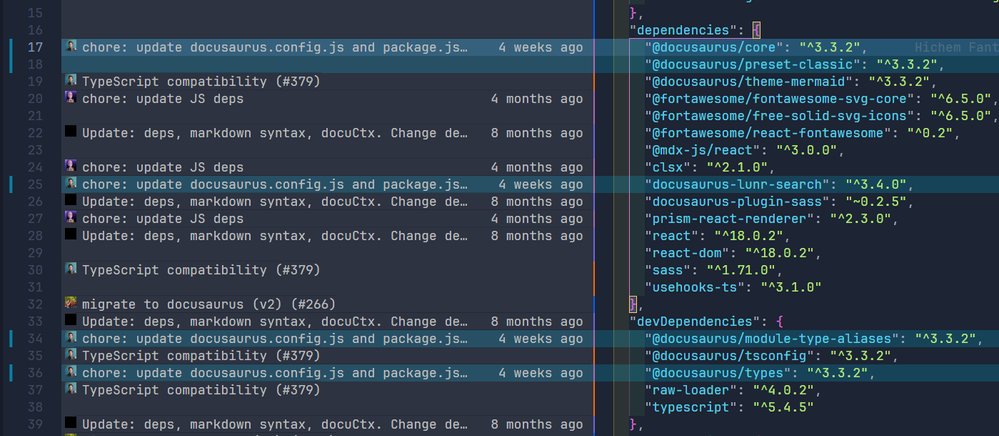Open 'TypeScript compatibility (#379)' annotation on line 19

pyautogui.click(x=201, y=82)
